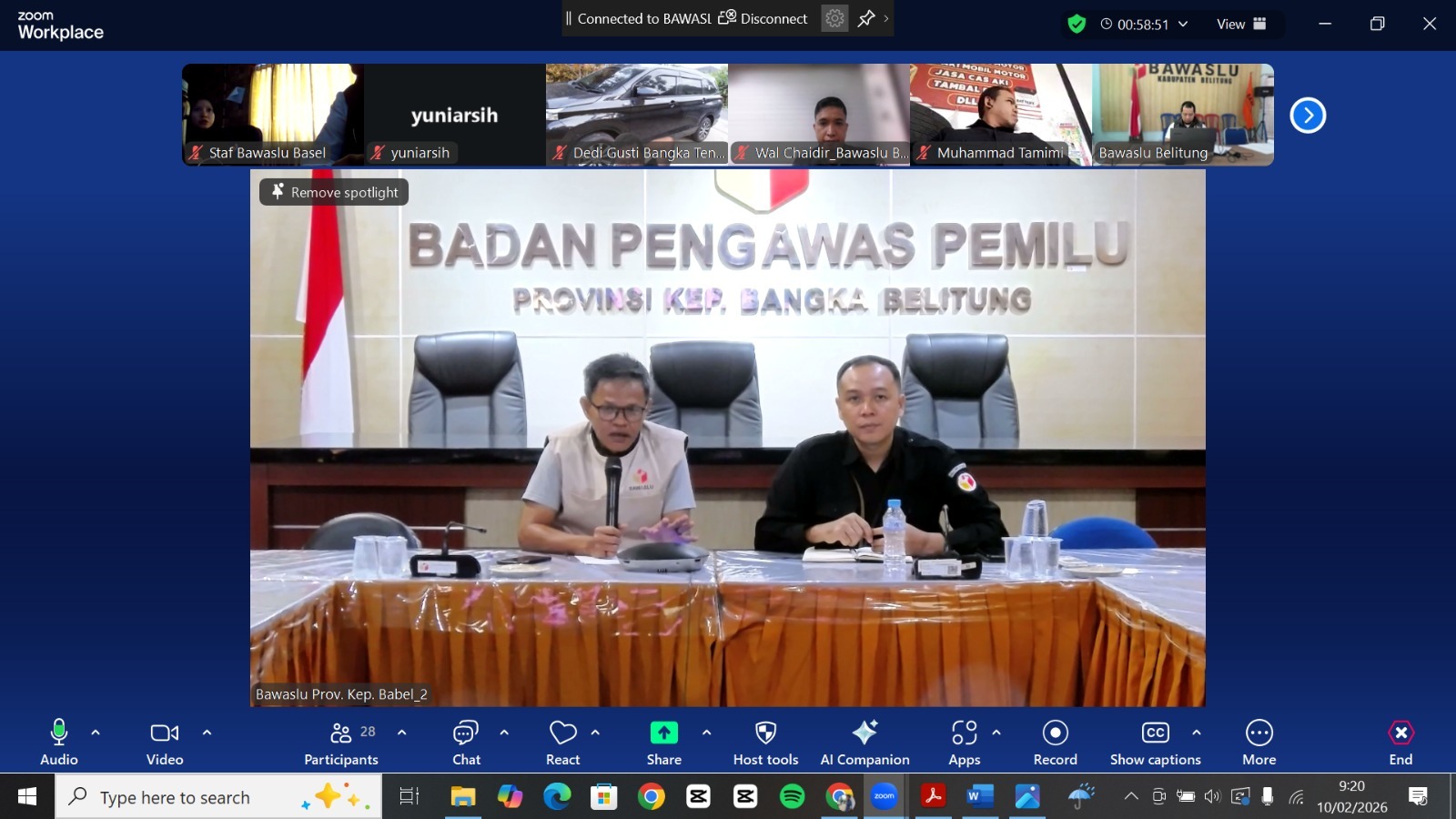
Task: Select the yuniarsih participant tile
Action: coord(455,115)
